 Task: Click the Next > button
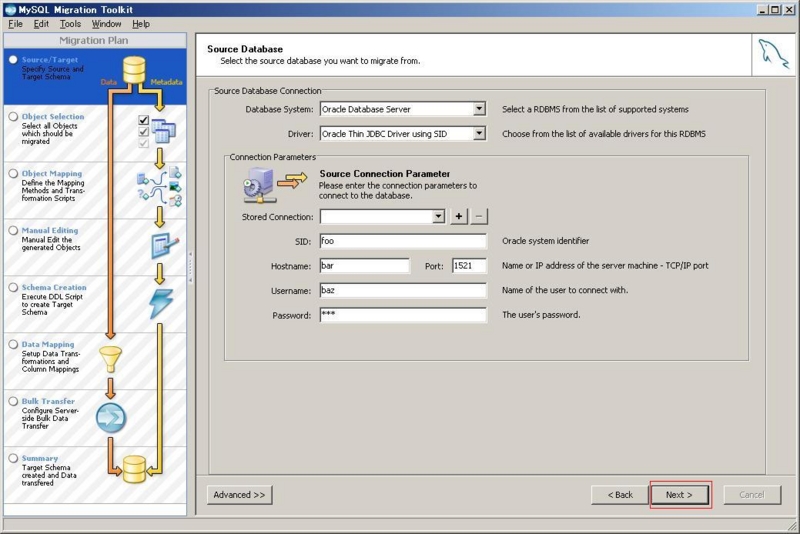pyautogui.click(x=679, y=495)
